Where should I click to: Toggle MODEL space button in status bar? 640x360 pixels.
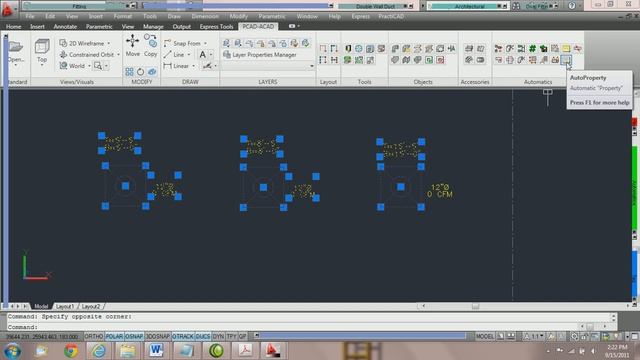pos(485,336)
